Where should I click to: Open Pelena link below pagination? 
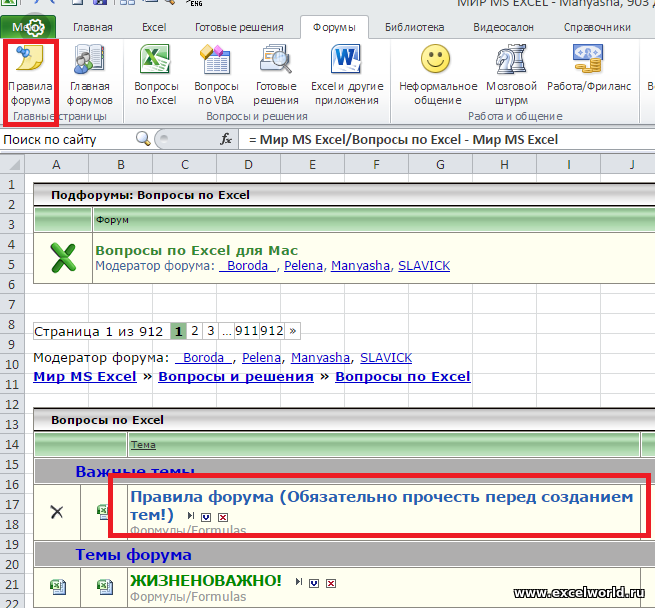pos(261,358)
